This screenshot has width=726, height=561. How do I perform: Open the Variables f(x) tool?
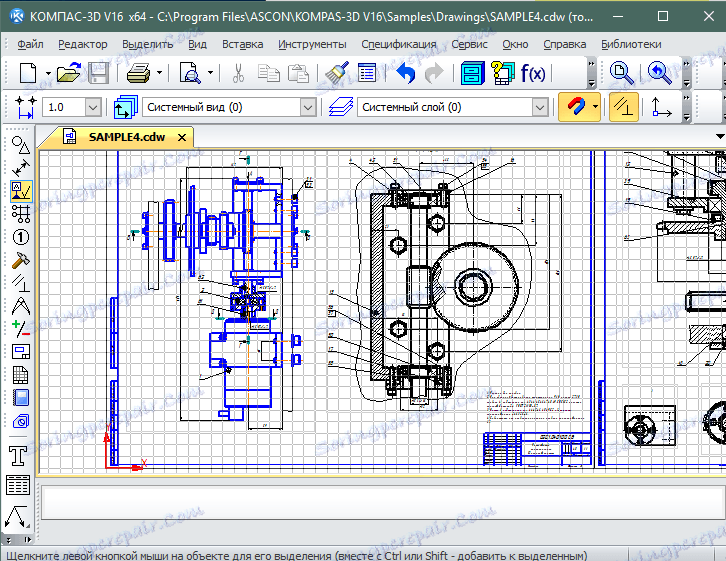pyautogui.click(x=534, y=73)
